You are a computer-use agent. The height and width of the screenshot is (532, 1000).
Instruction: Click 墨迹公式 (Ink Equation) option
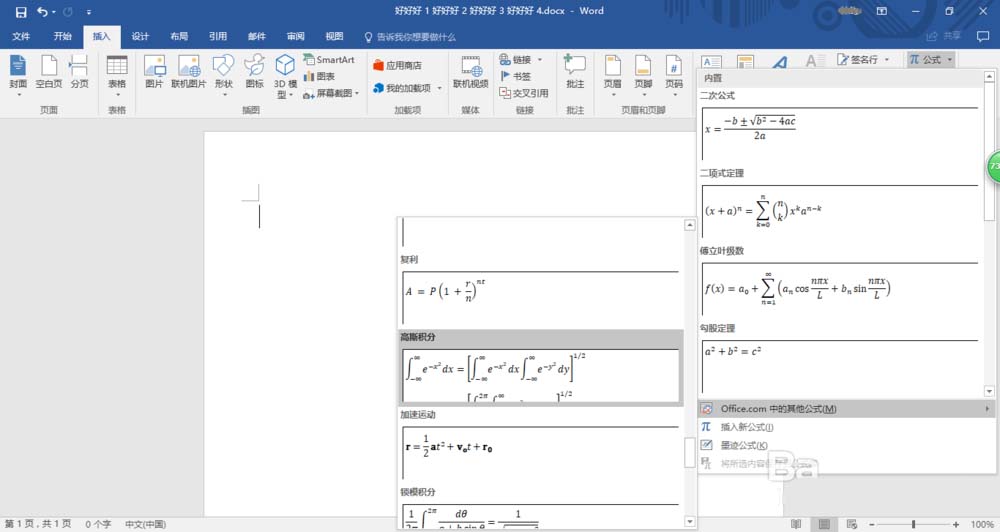click(x=744, y=445)
